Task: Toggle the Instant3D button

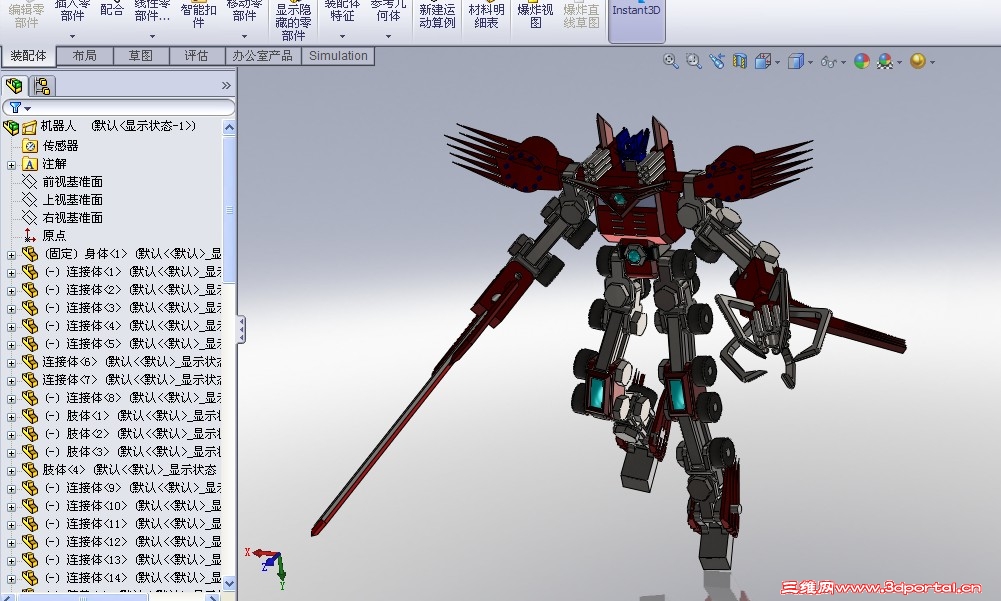Action: pos(636,20)
